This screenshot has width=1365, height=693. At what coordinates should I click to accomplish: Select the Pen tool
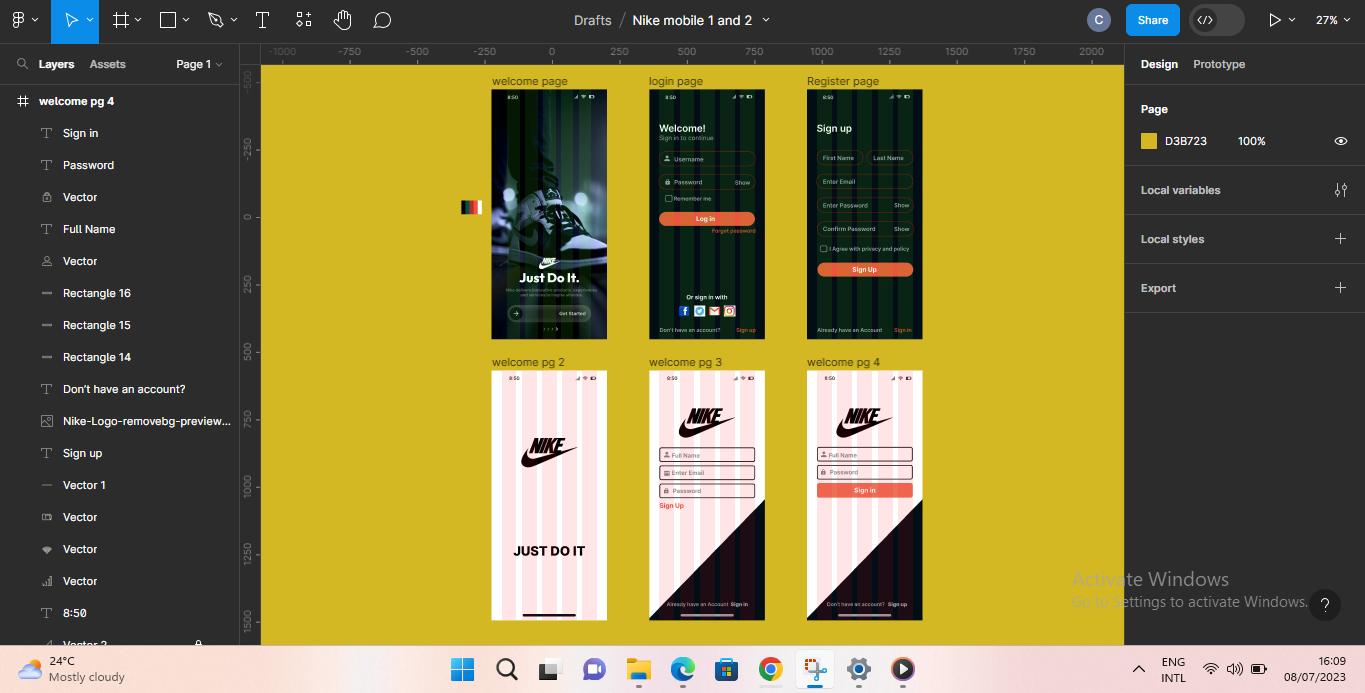[x=215, y=20]
